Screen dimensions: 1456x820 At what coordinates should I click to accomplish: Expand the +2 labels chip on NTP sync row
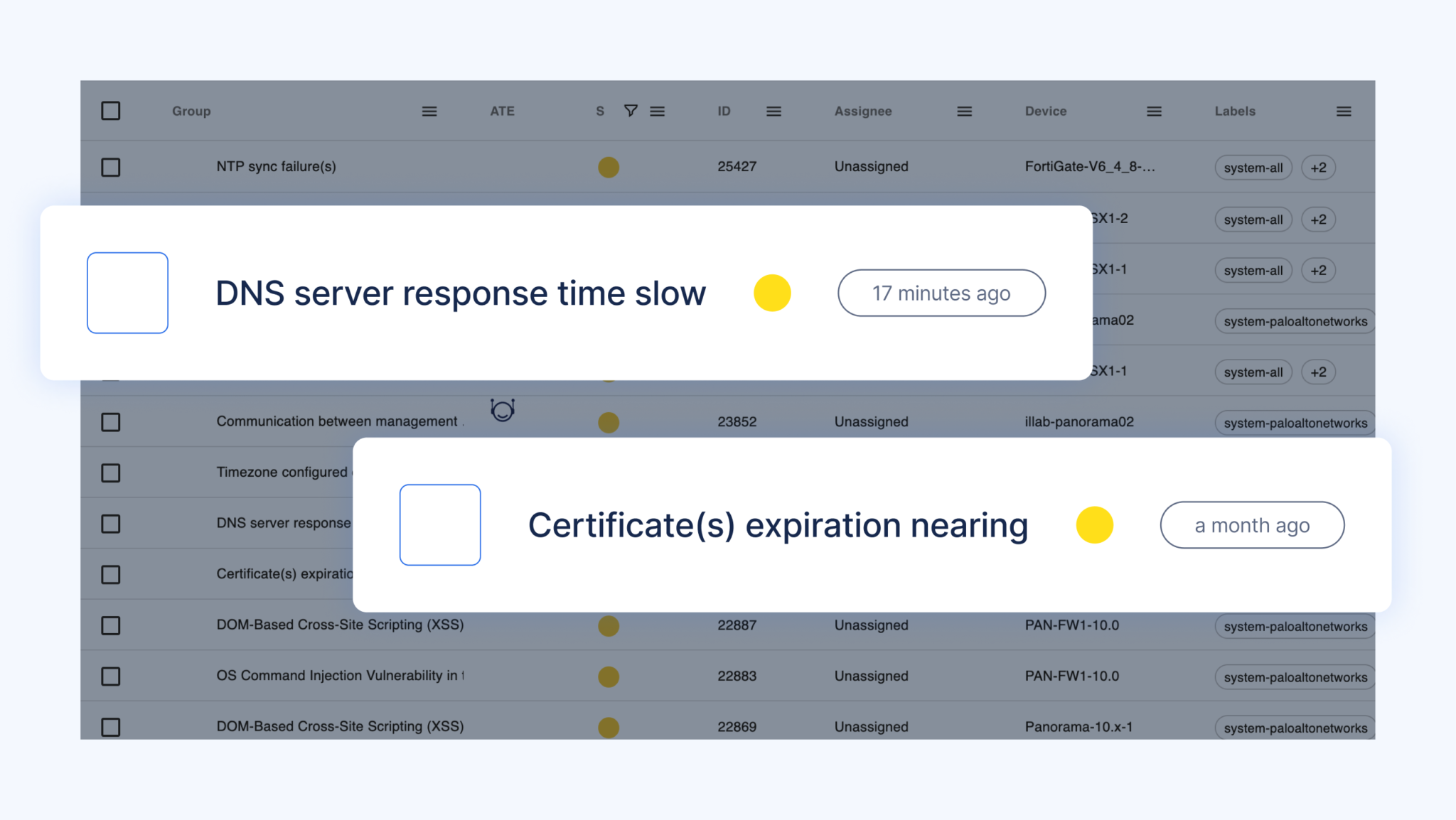1318,167
